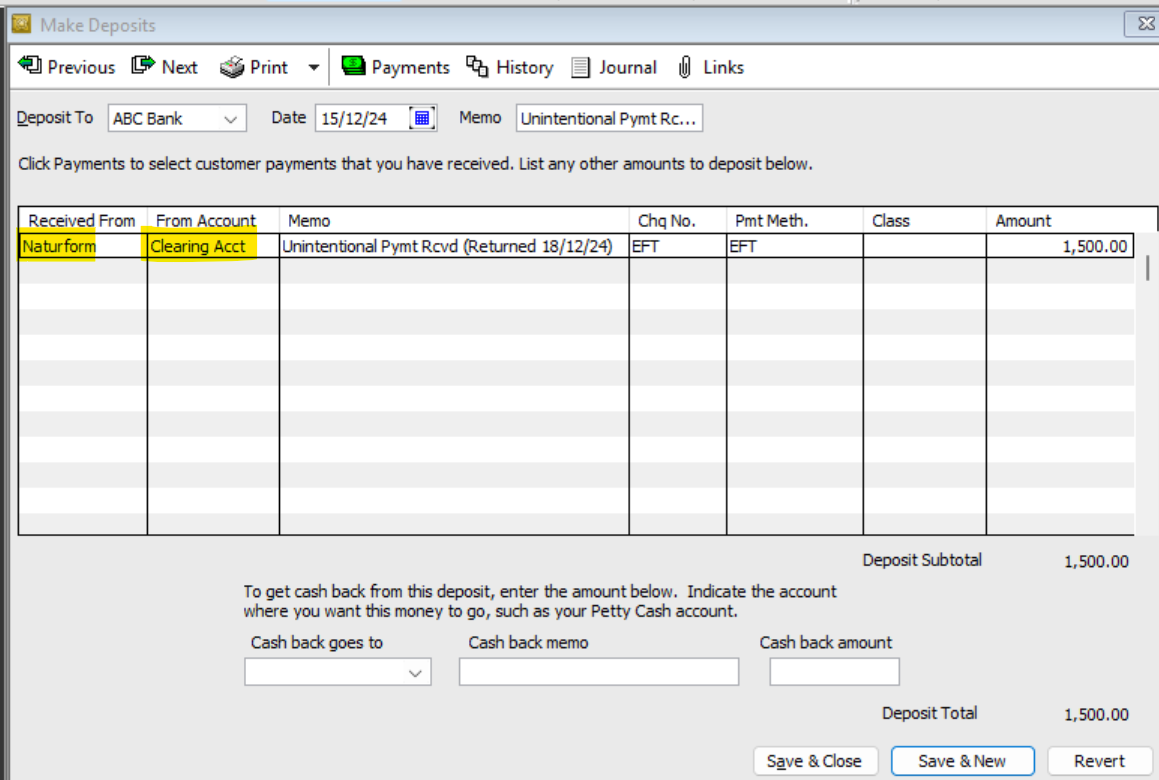Viewport: 1159px width, 780px height.
Task: Select the 1,500.00 Amount cell
Action: (x=1059, y=246)
